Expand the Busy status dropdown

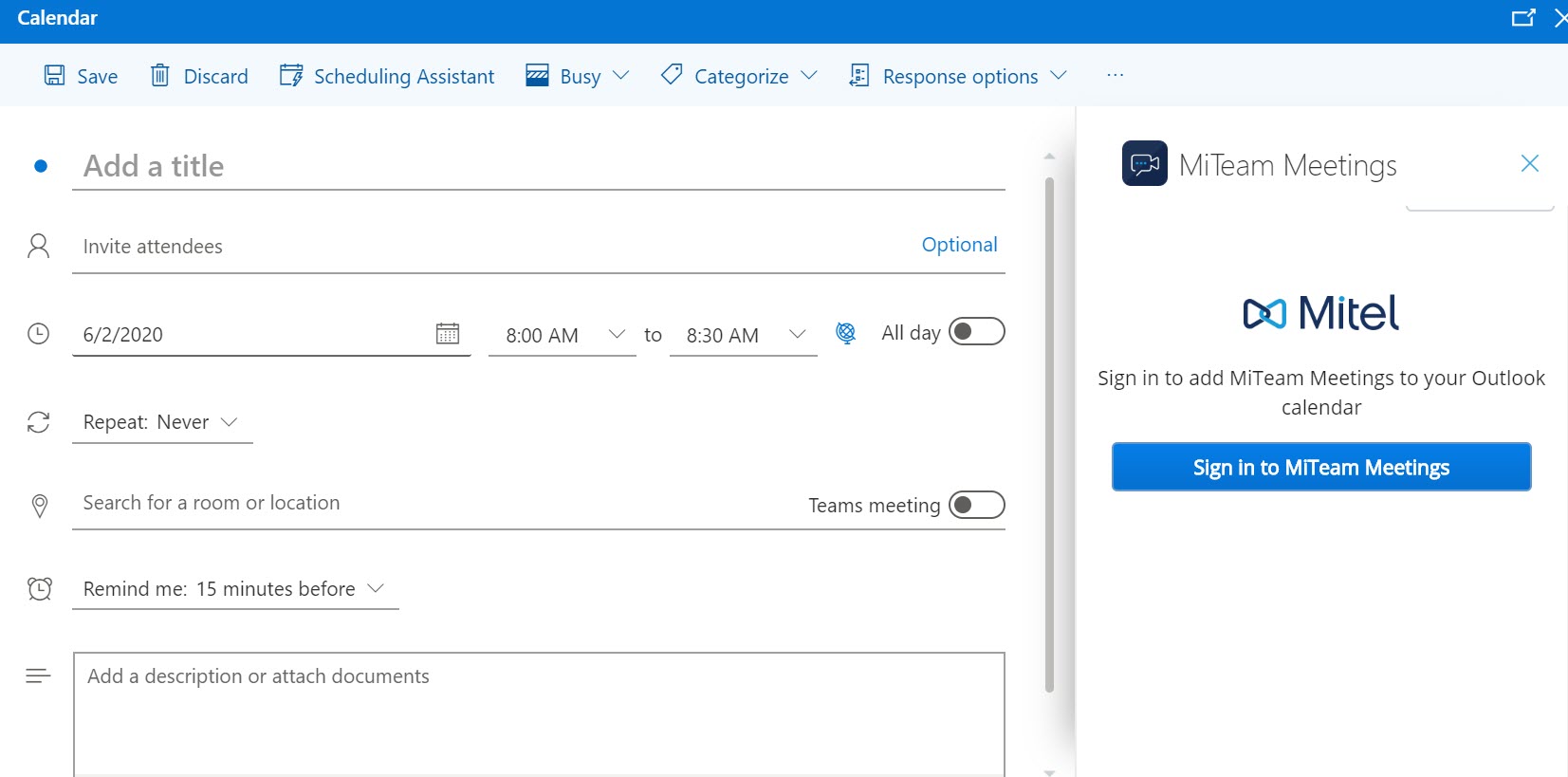578,76
